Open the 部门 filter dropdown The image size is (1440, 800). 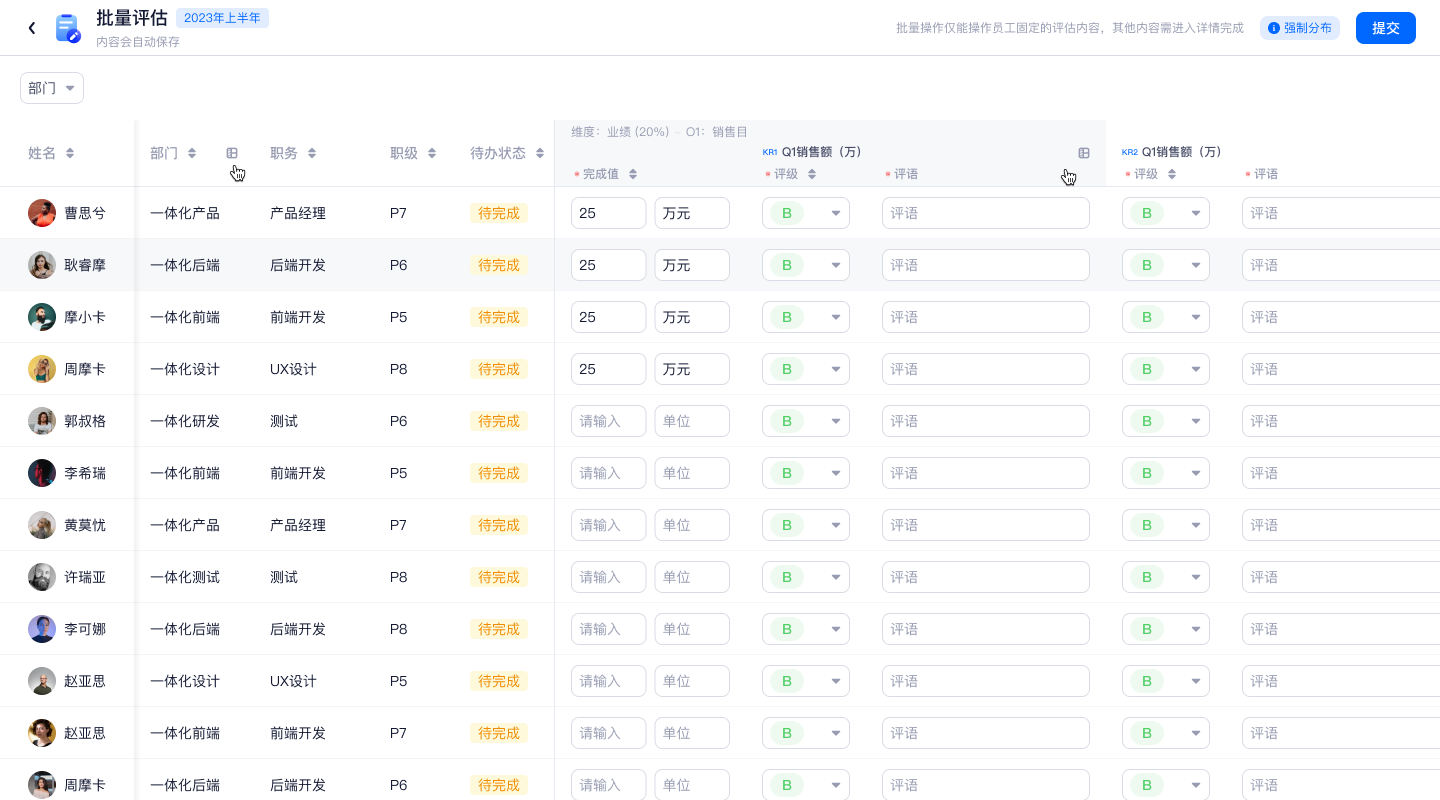click(52, 88)
